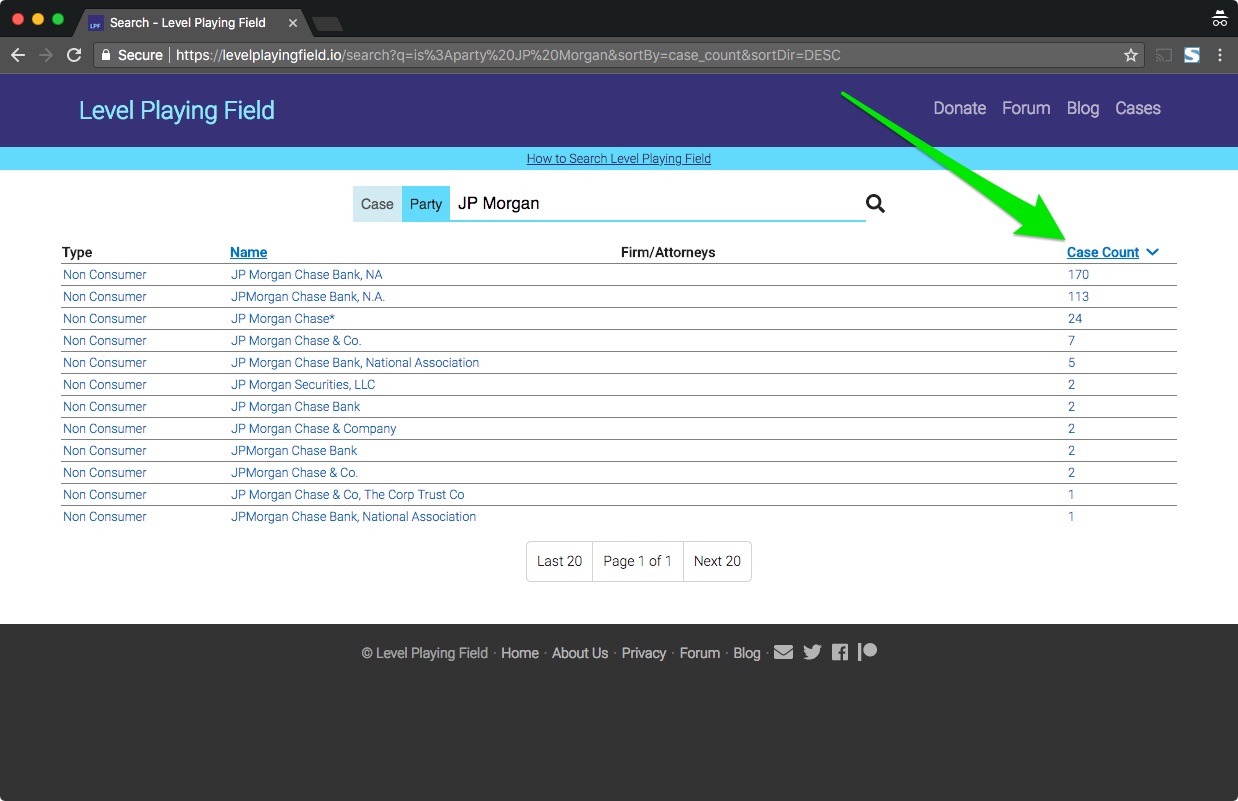The width and height of the screenshot is (1238, 801).
Task: Toggle the Party search mode
Action: point(426,204)
